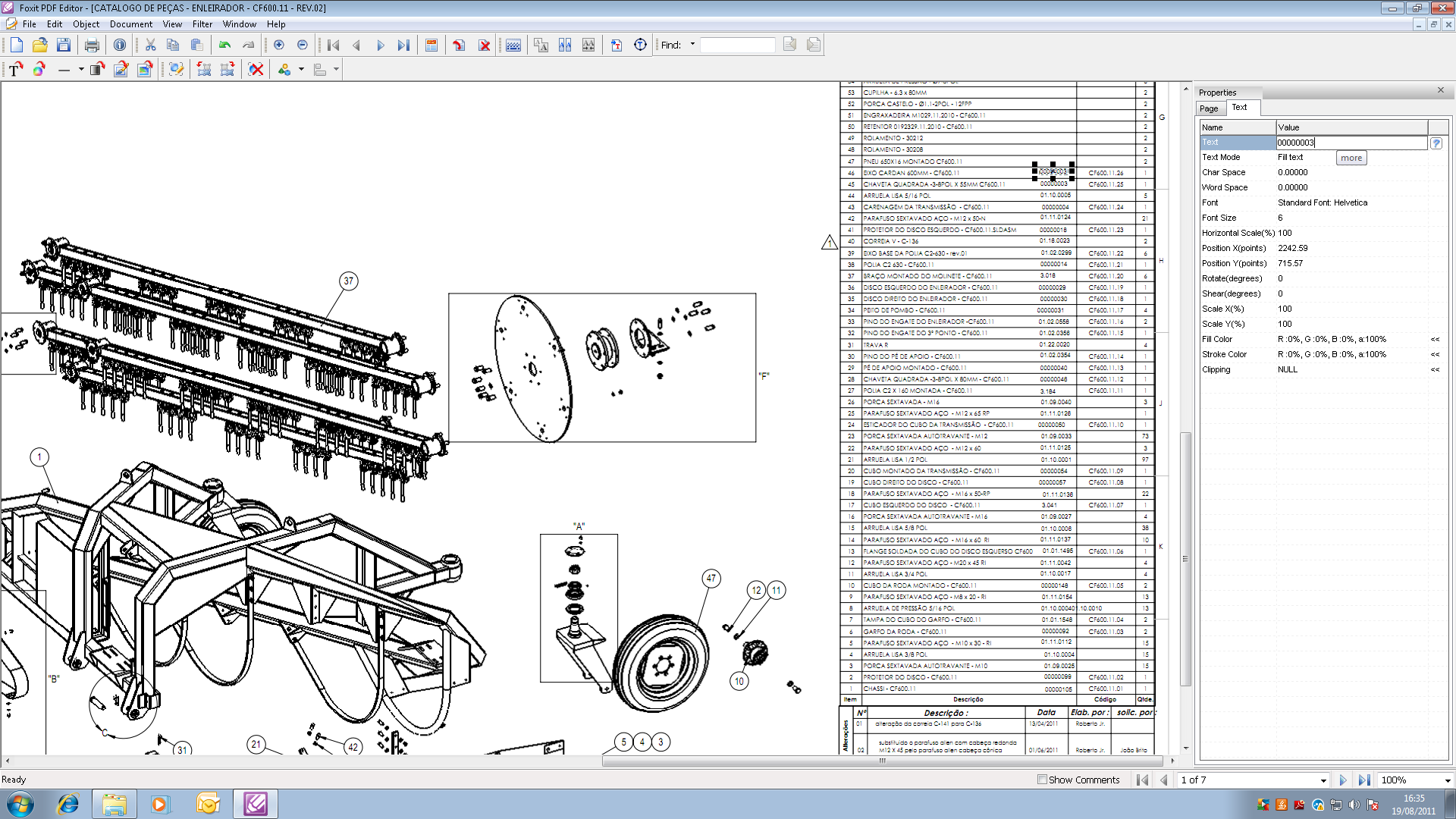Click find next icon beside Find box
The image size is (1456, 819).
(814, 45)
